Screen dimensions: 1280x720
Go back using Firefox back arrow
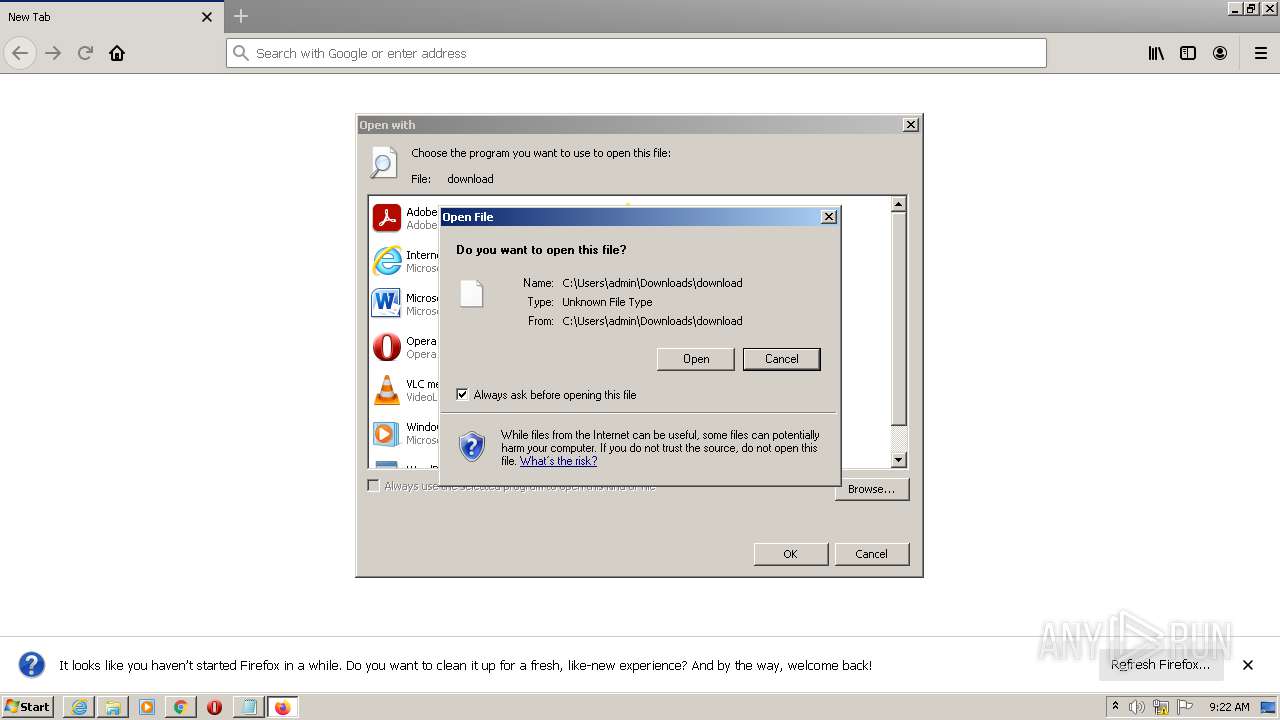point(20,53)
